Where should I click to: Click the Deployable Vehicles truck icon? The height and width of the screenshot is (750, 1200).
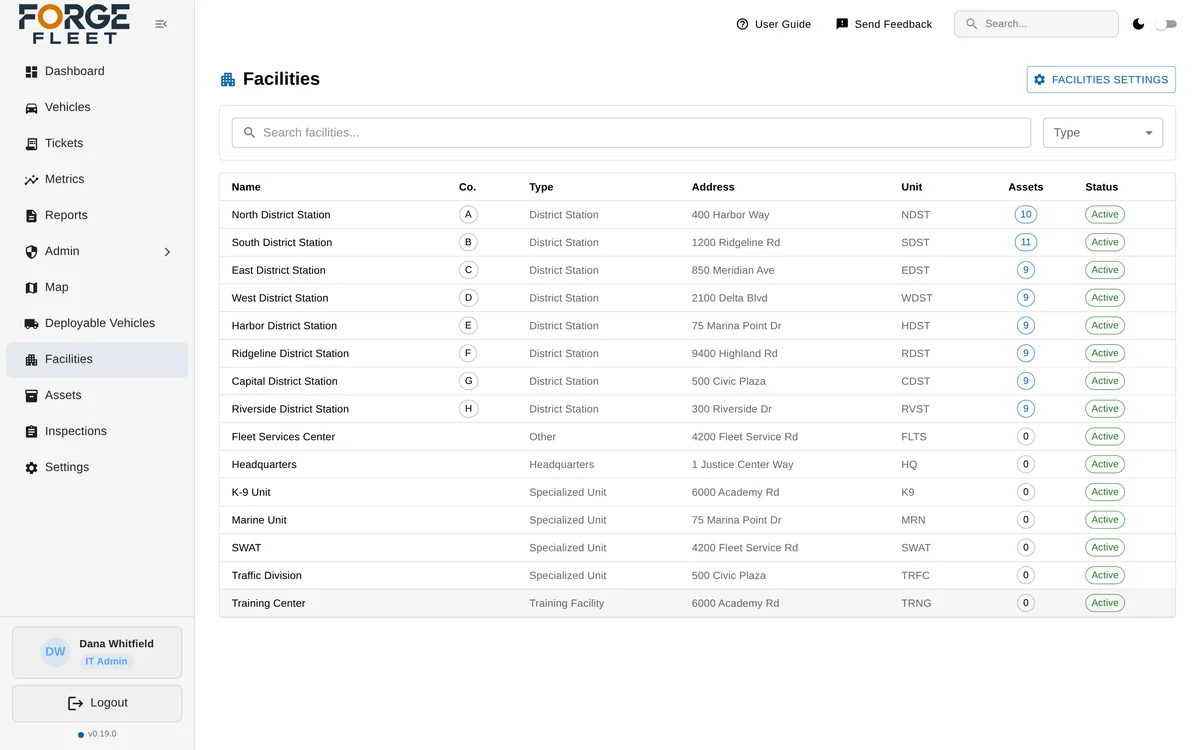[31, 324]
